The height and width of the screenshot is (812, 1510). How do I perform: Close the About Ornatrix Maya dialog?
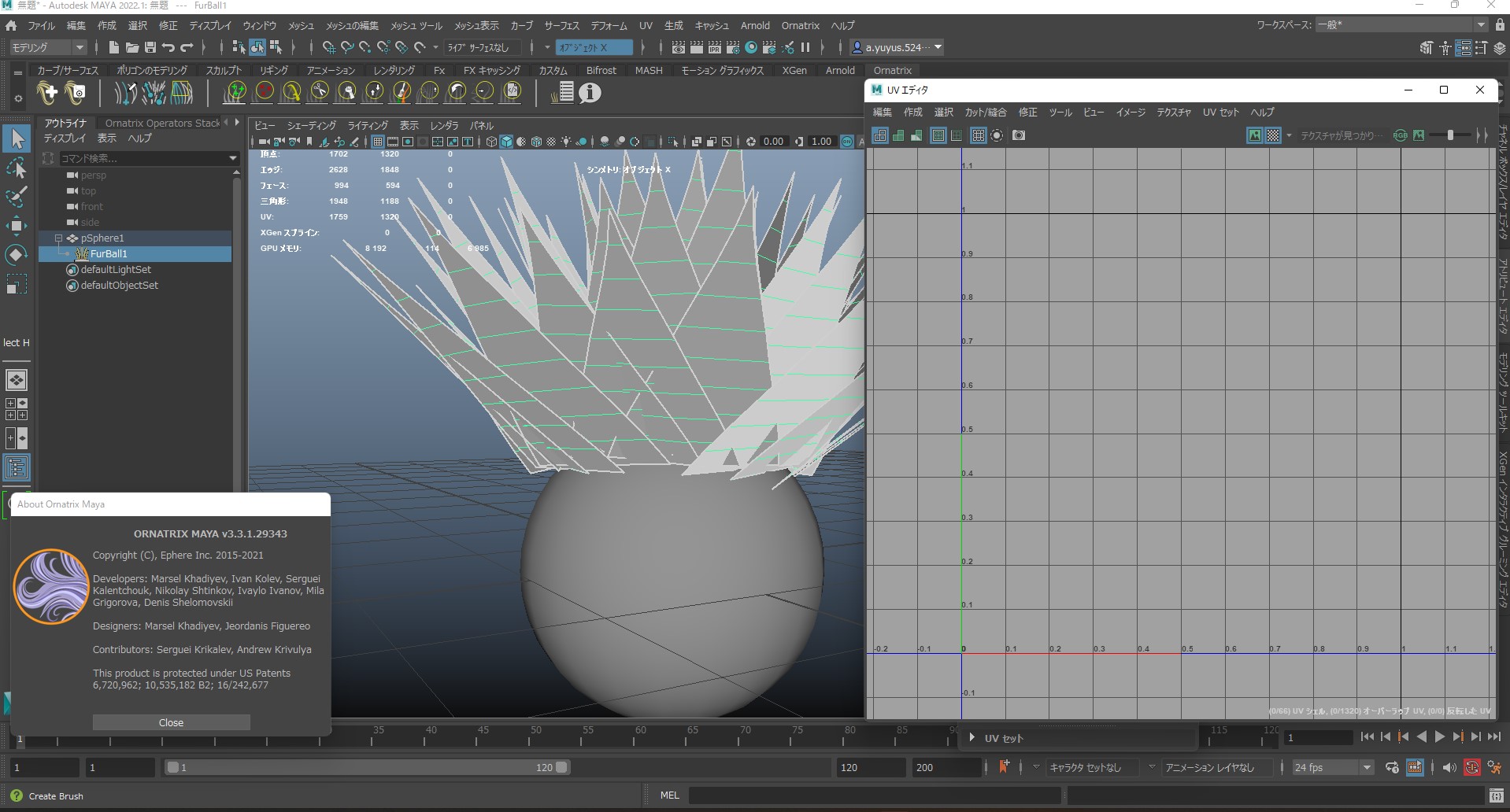pos(171,722)
